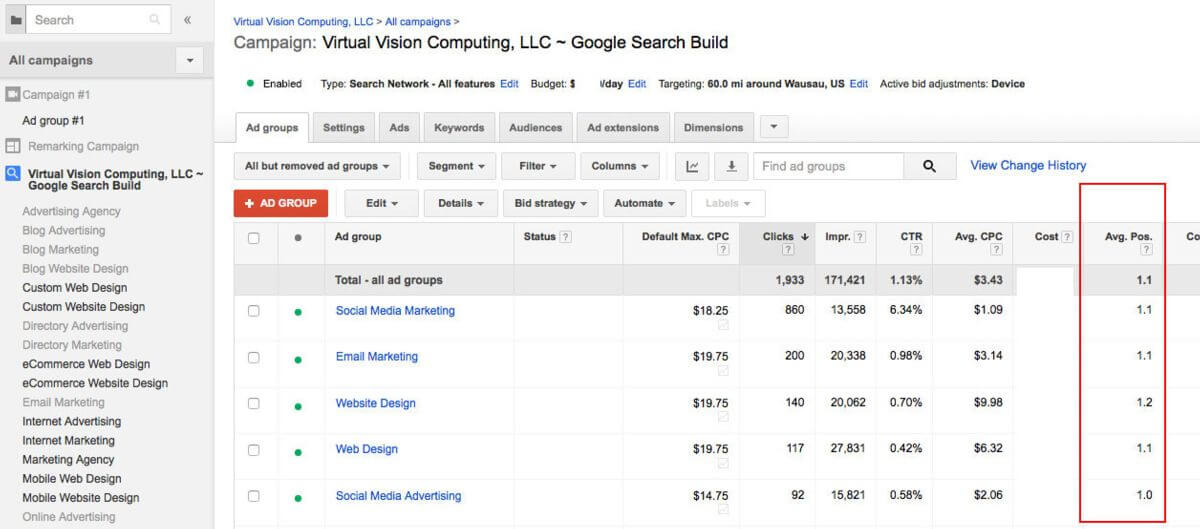The width and height of the screenshot is (1200, 529).
Task: Select eCommerce Web Design in the sidebar
Action: (x=86, y=364)
